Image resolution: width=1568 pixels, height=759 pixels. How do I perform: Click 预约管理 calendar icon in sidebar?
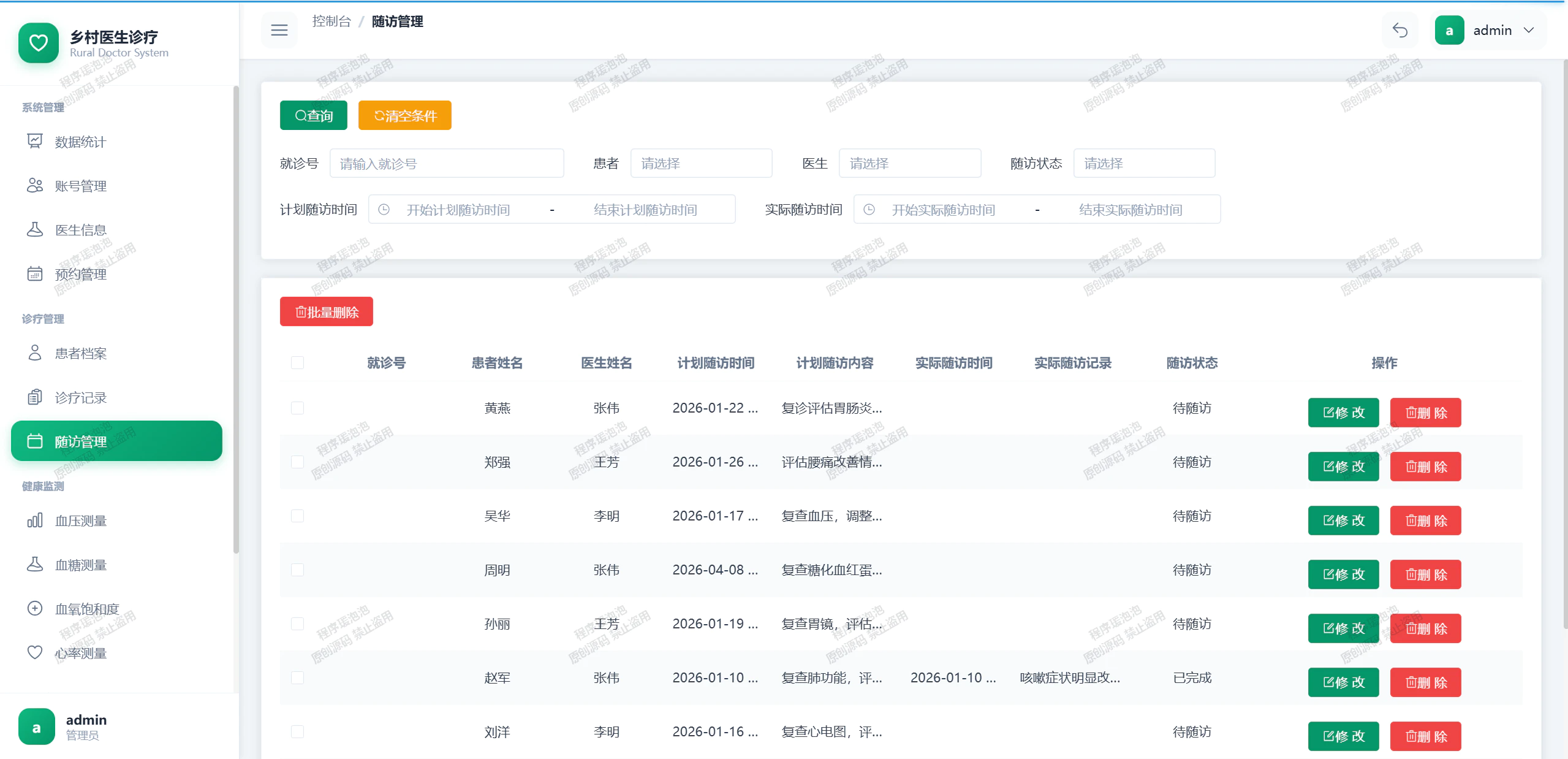pos(35,273)
